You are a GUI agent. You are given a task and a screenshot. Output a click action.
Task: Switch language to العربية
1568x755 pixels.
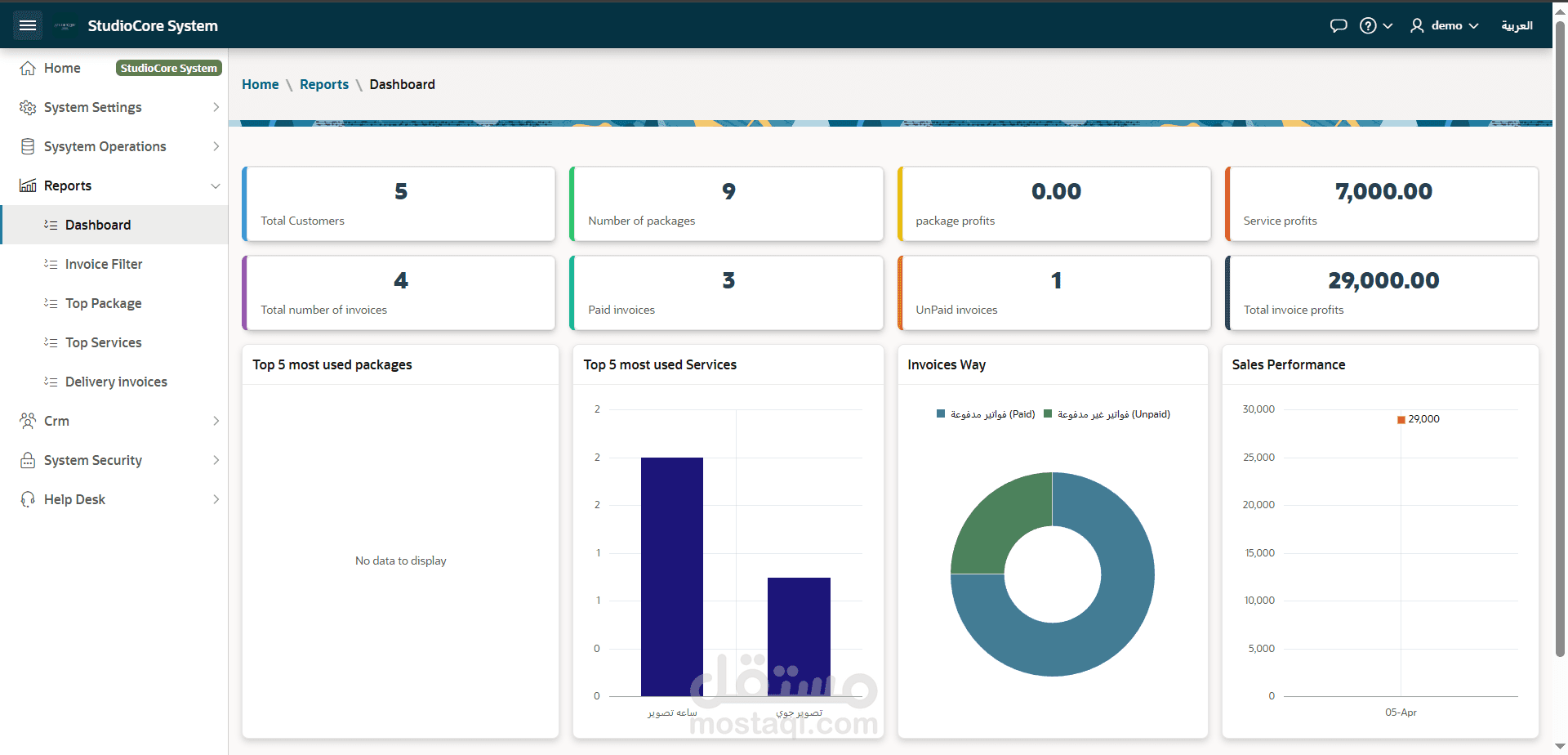click(x=1517, y=25)
